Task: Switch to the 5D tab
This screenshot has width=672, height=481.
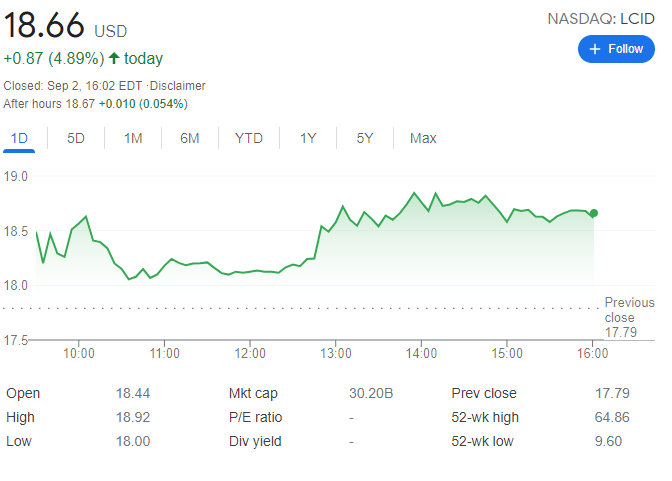Action: pyautogui.click(x=76, y=138)
